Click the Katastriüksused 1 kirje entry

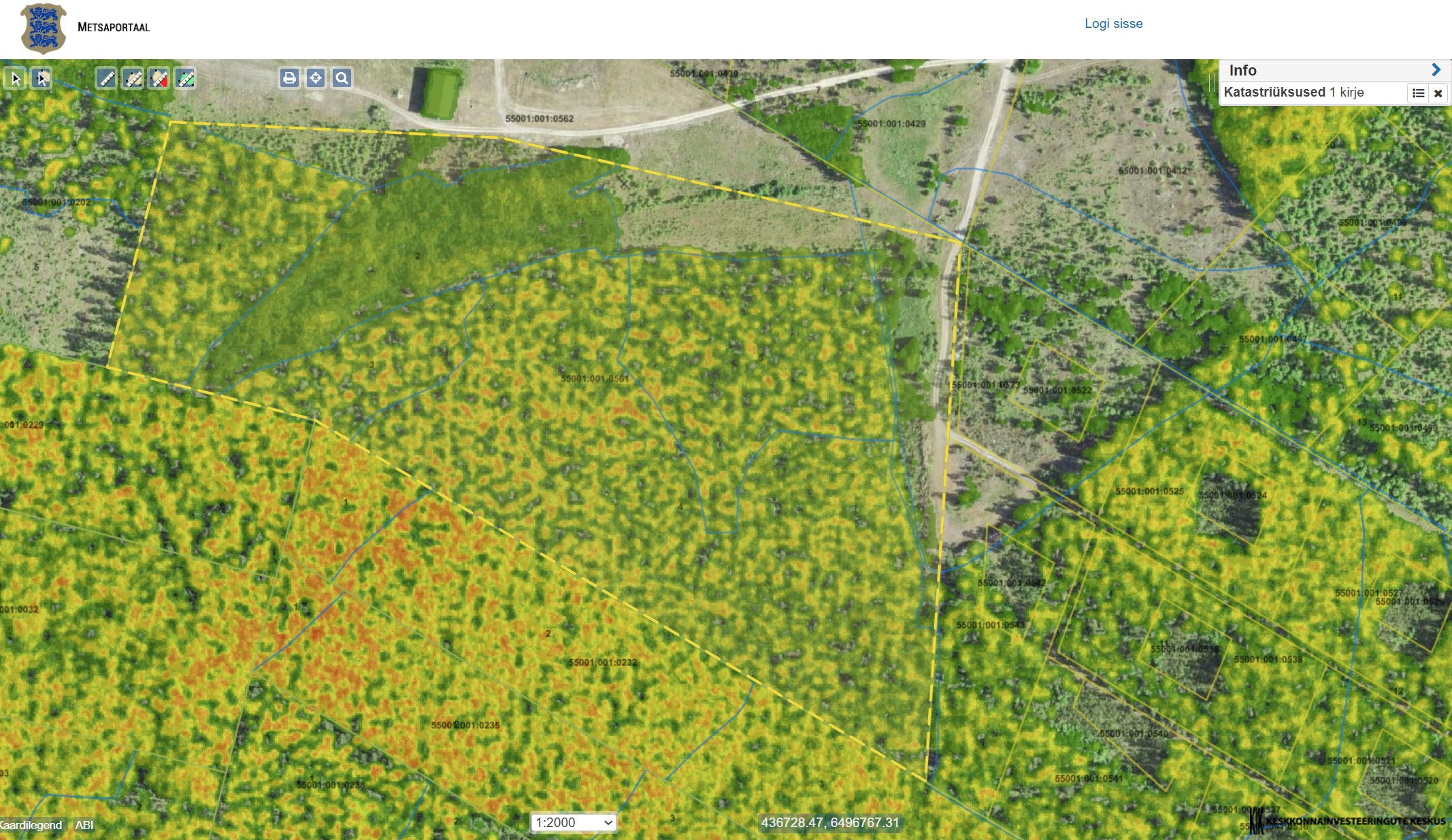point(1293,93)
